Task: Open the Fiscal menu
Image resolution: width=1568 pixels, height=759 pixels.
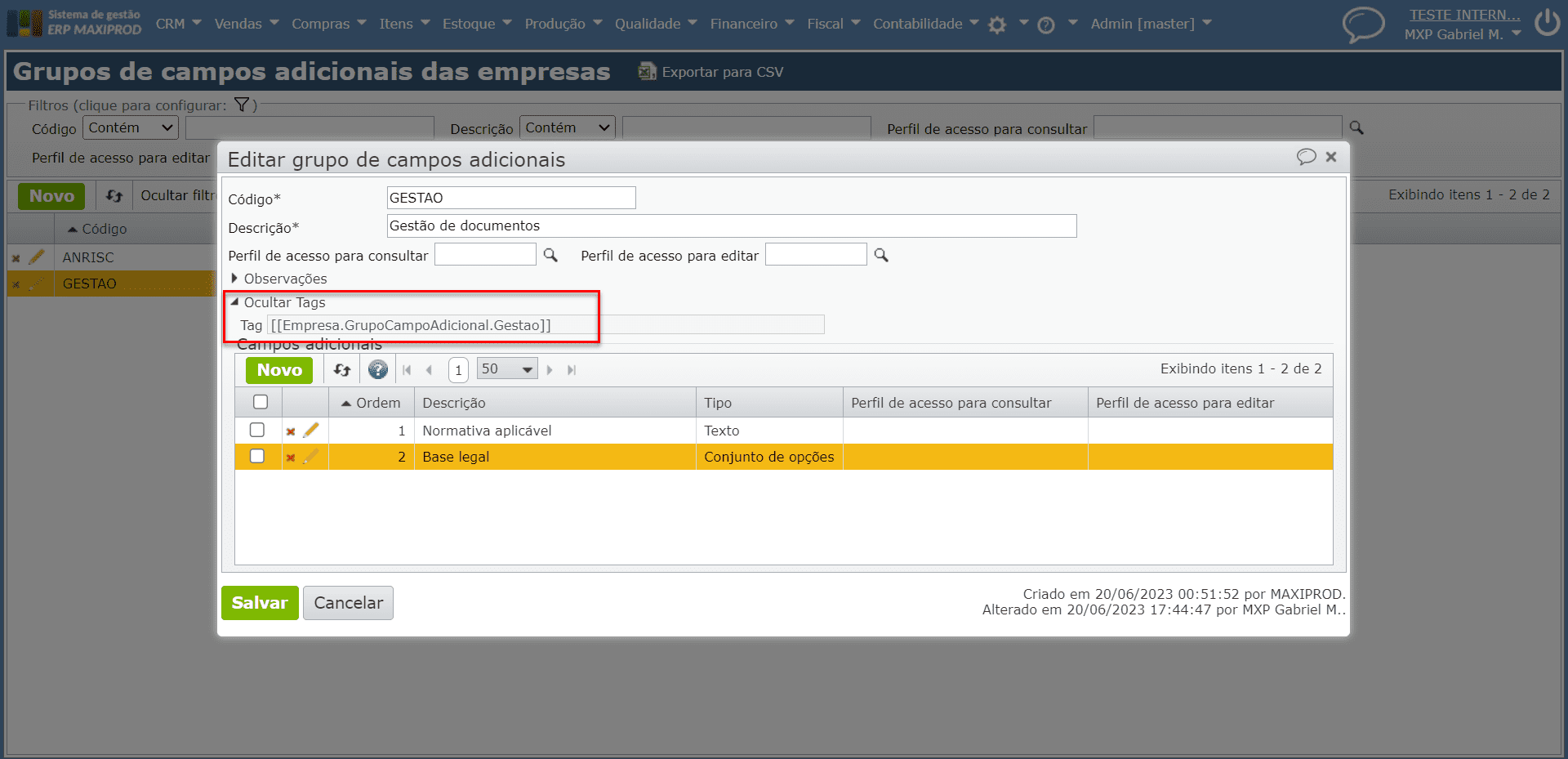Action: (834, 24)
